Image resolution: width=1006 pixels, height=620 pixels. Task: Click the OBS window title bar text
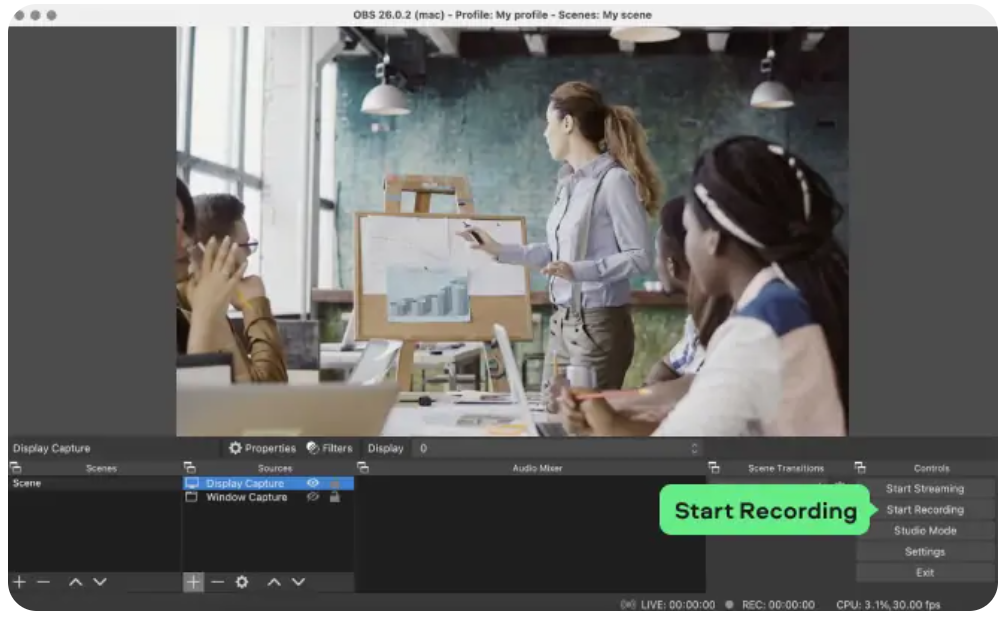[x=502, y=15]
